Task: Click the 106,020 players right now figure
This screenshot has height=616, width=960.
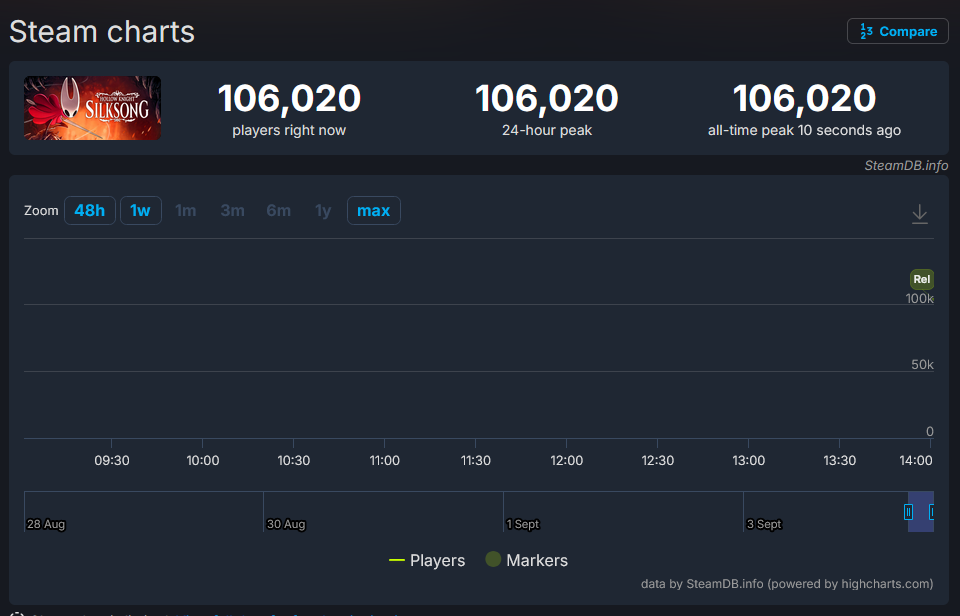Action: [x=289, y=99]
